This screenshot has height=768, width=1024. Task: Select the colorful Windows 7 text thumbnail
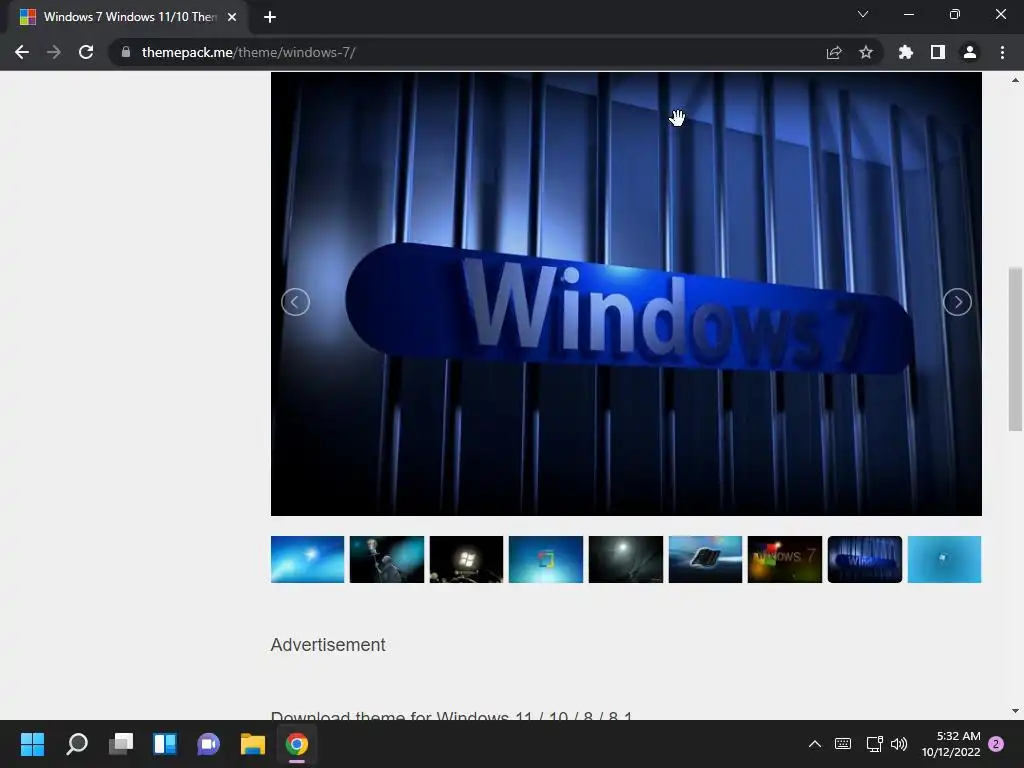coord(785,559)
